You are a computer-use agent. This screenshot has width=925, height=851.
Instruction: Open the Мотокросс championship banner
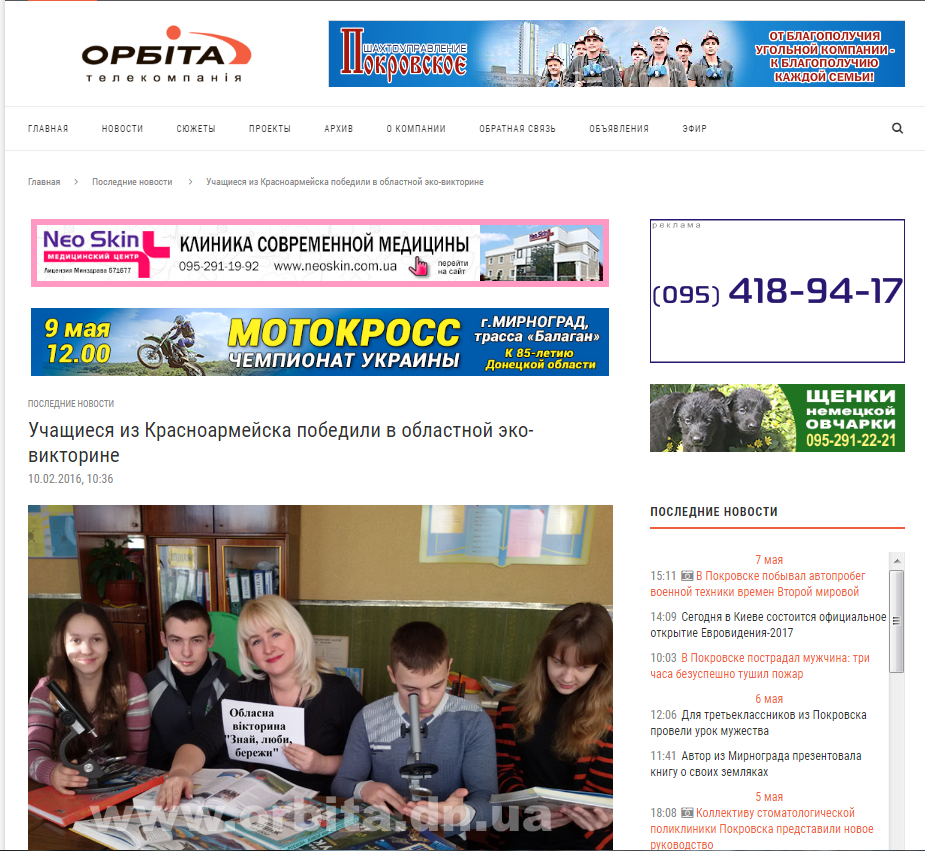[320, 342]
